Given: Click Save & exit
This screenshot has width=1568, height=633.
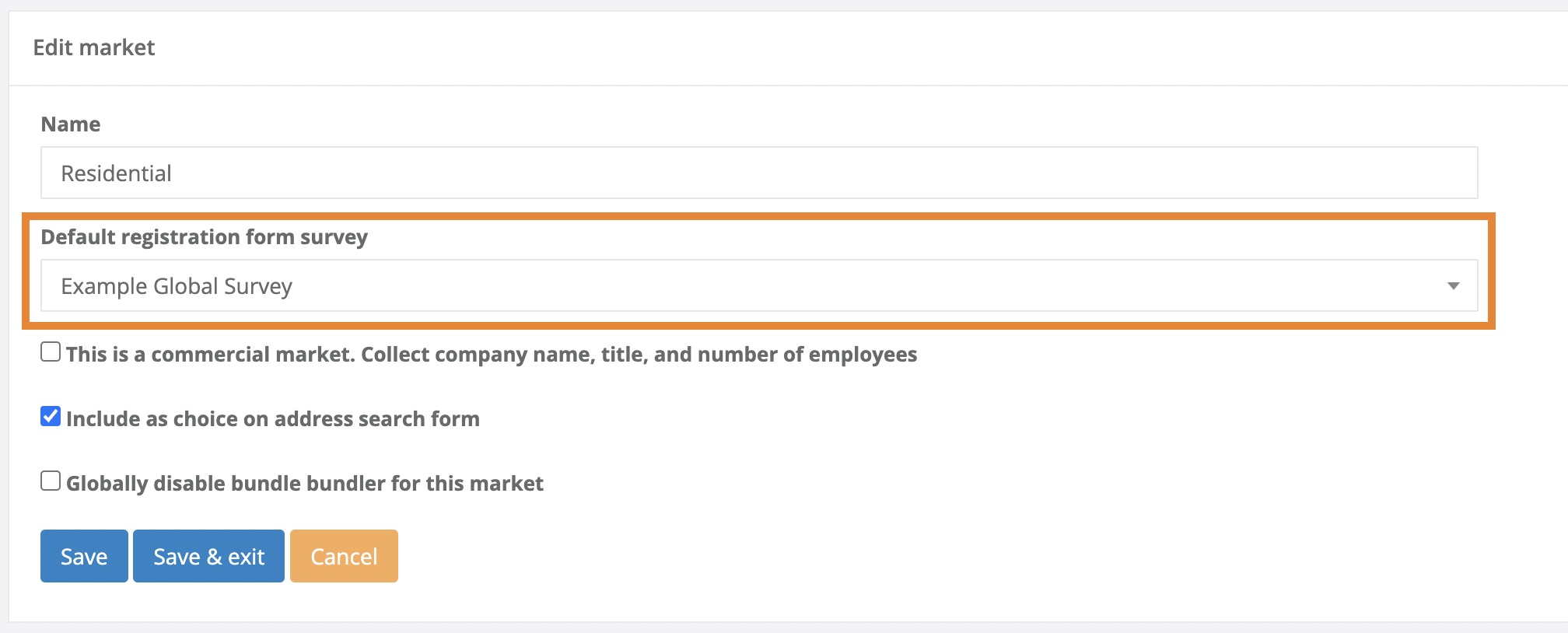Looking at the screenshot, I should pyautogui.click(x=208, y=555).
